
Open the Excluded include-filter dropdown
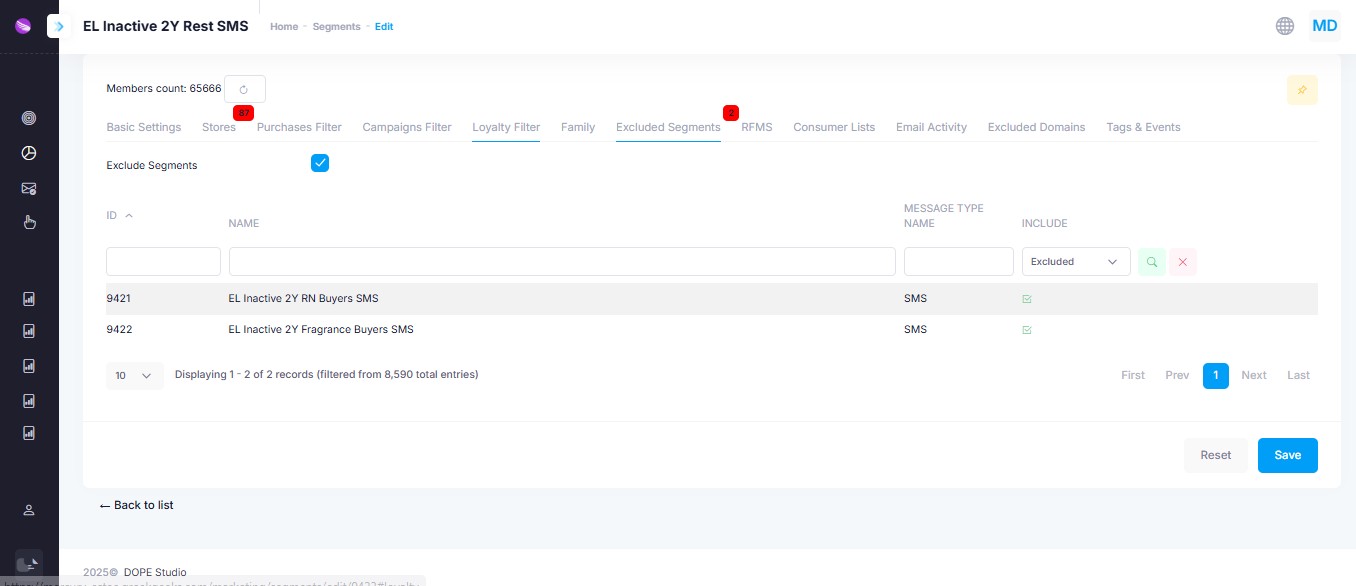[x=1076, y=262]
